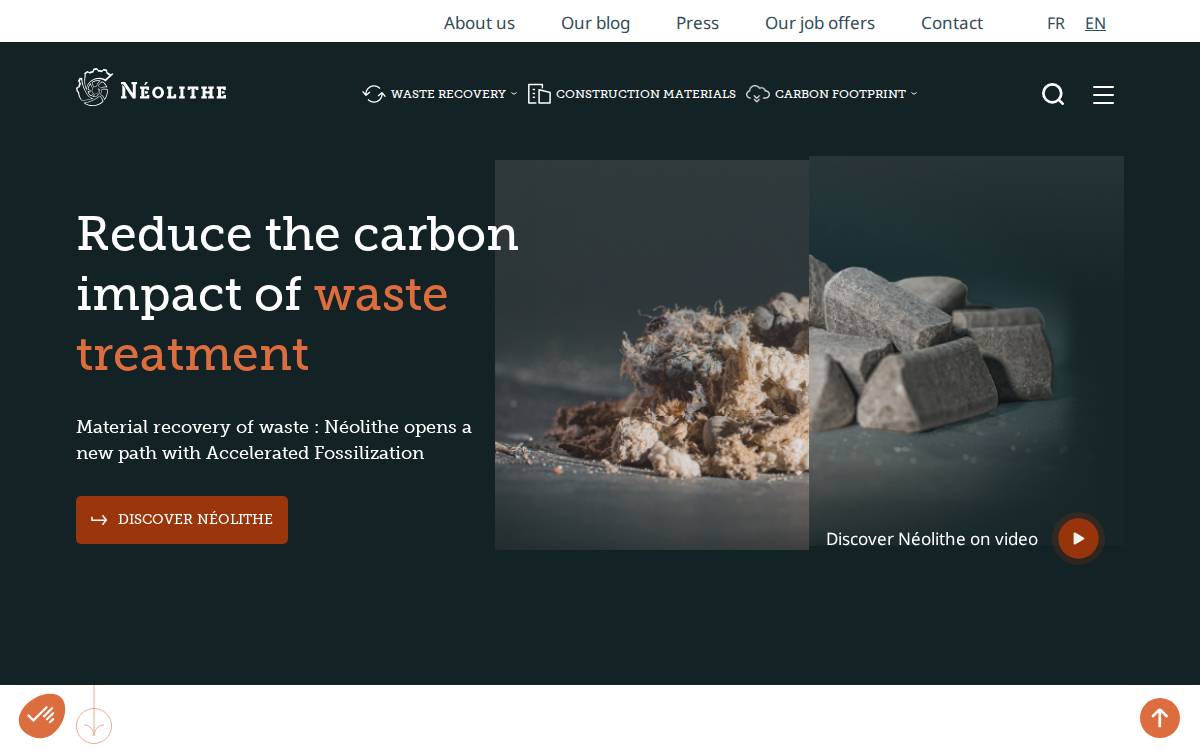Image resolution: width=1200 pixels, height=750 pixels.
Task: Open the Press page
Action: [x=697, y=23]
